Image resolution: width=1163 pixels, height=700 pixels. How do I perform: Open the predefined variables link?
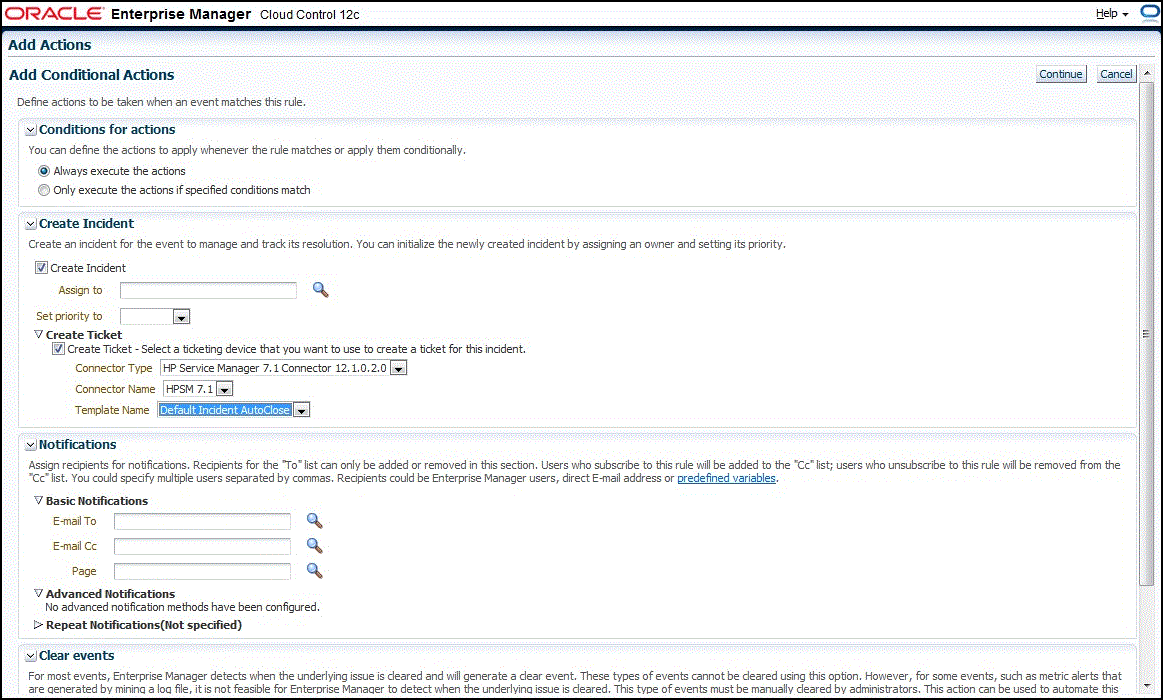(726, 478)
